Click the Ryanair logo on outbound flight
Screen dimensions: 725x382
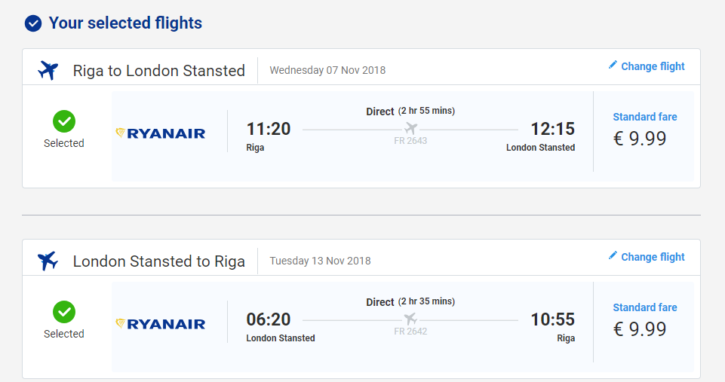click(160, 134)
